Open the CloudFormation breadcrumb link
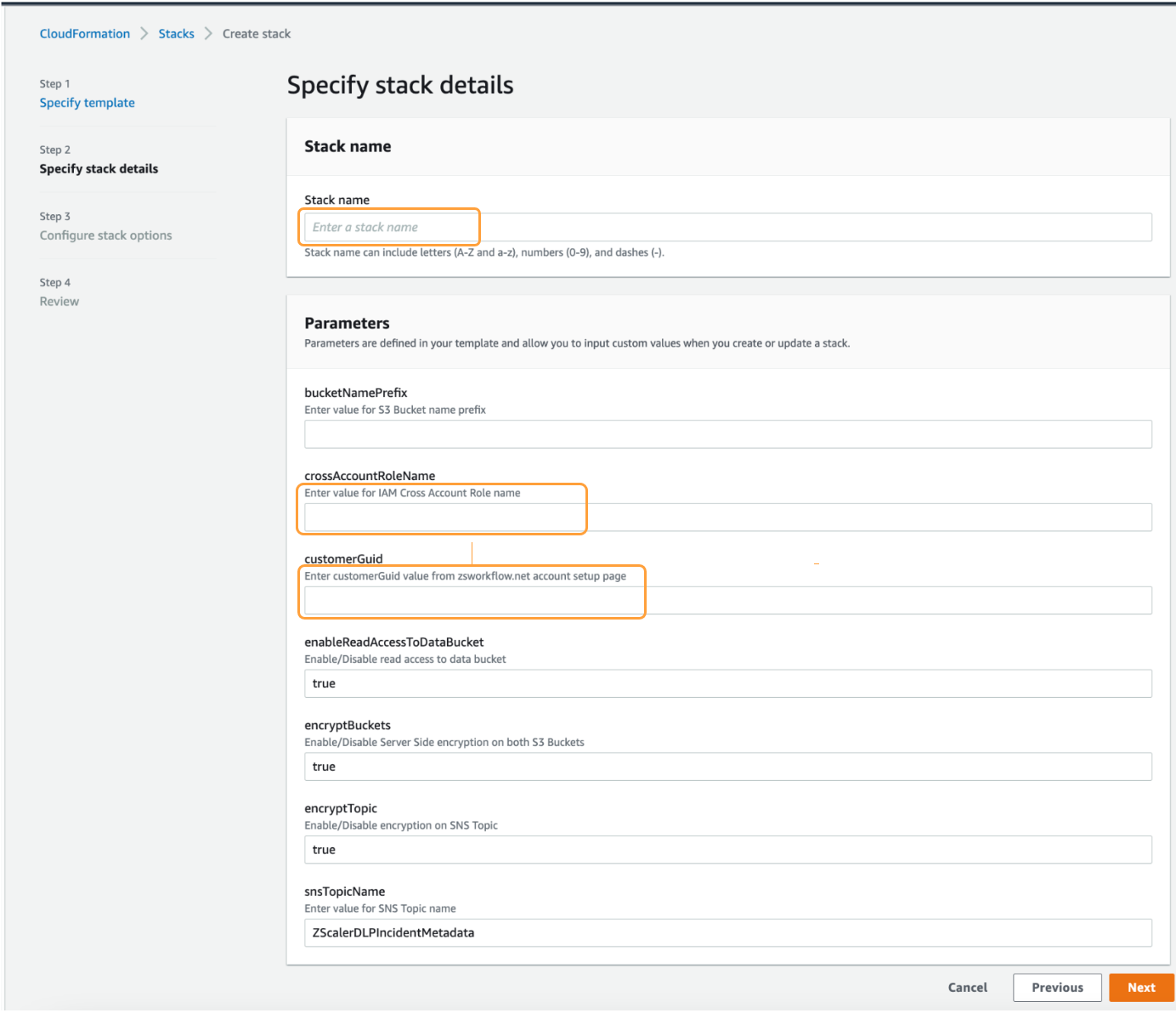The height and width of the screenshot is (1013, 1176). click(x=84, y=33)
